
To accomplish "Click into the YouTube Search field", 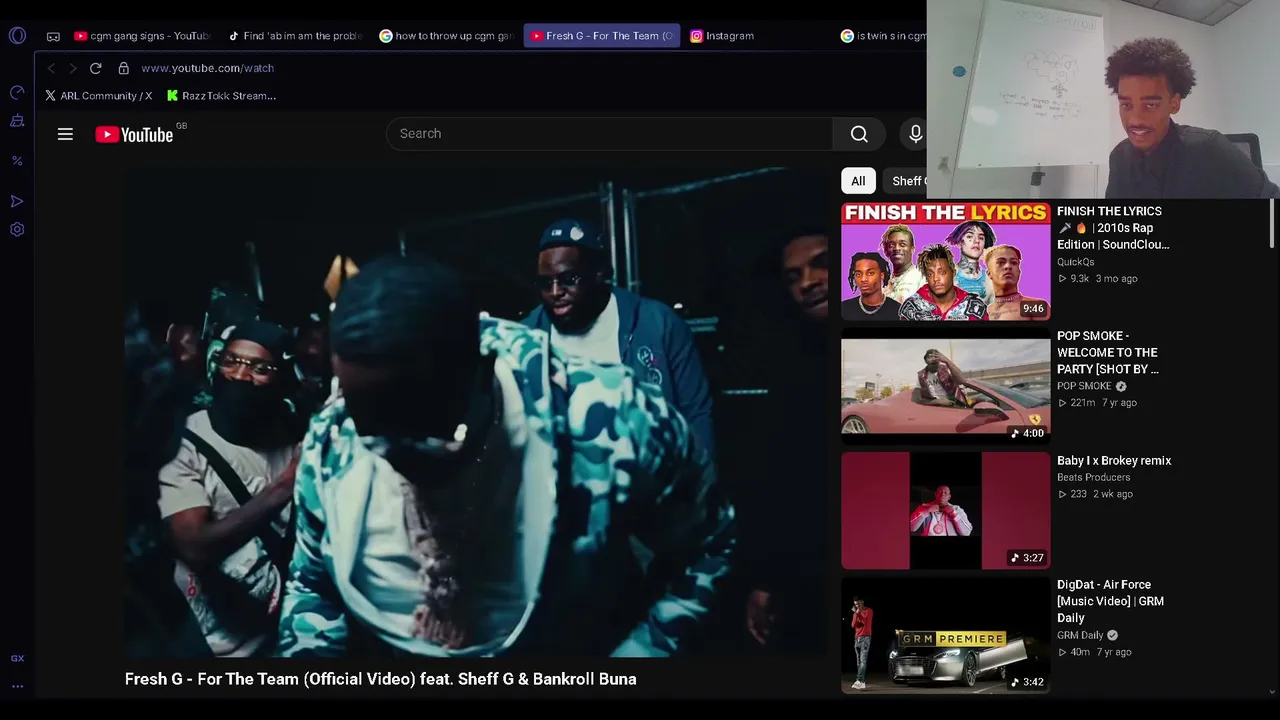I will point(609,134).
